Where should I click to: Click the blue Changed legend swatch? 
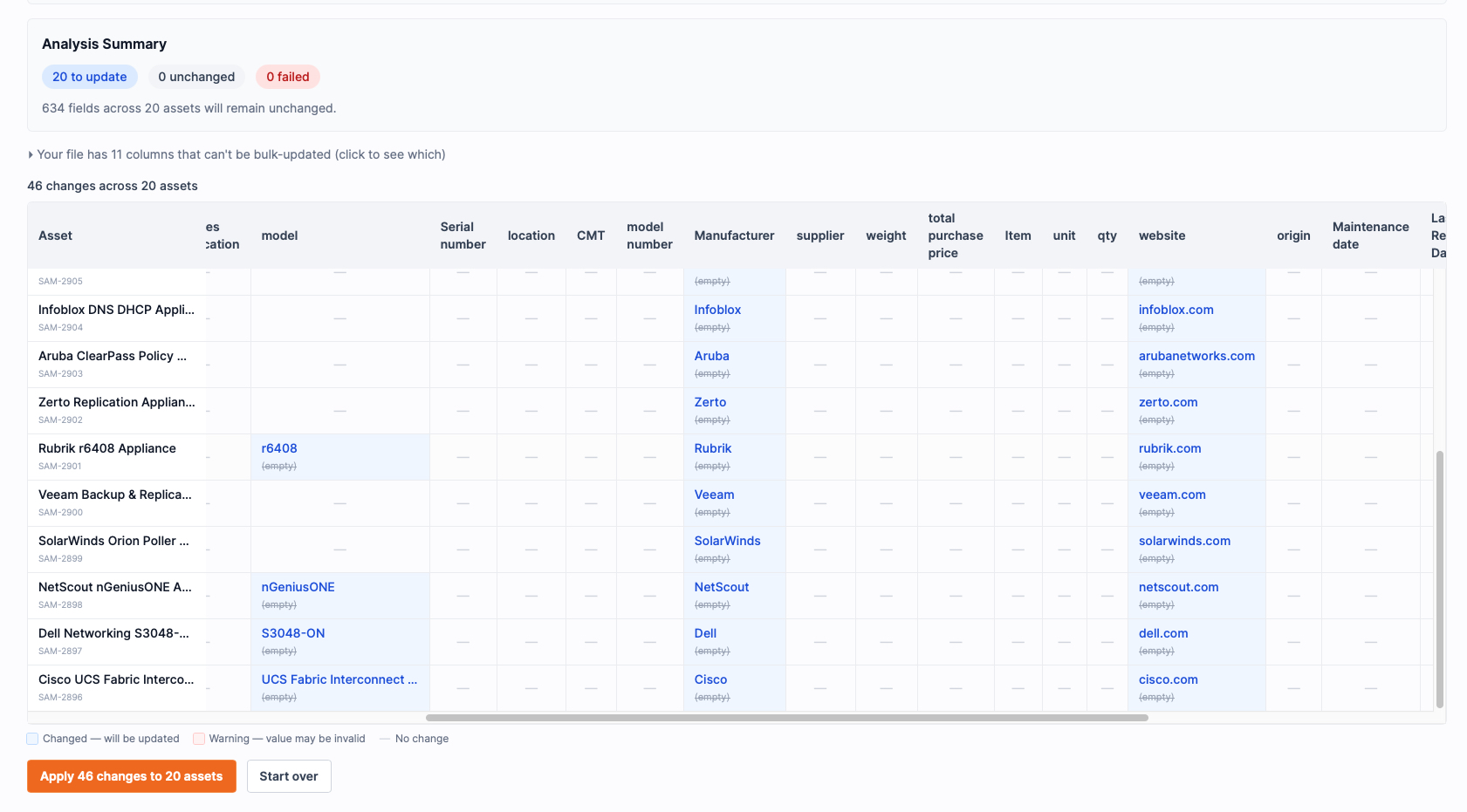pyautogui.click(x=32, y=739)
